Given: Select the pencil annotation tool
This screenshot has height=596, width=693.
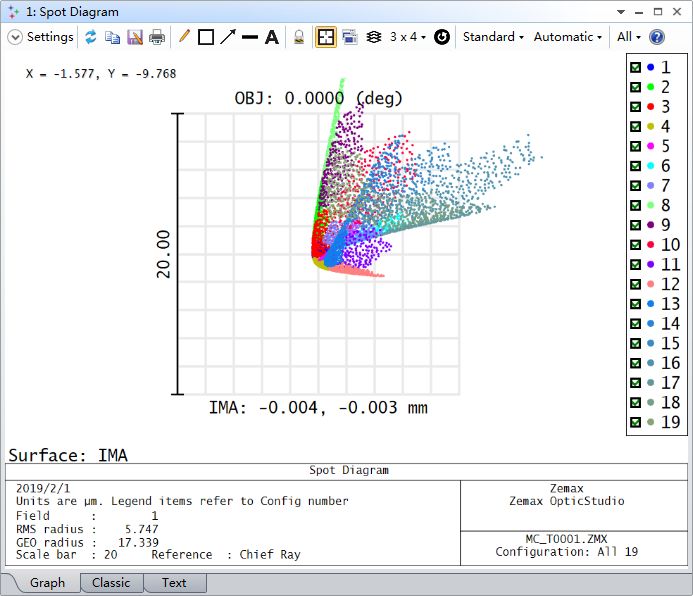Looking at the screenshot, I should tap(184, 37).
